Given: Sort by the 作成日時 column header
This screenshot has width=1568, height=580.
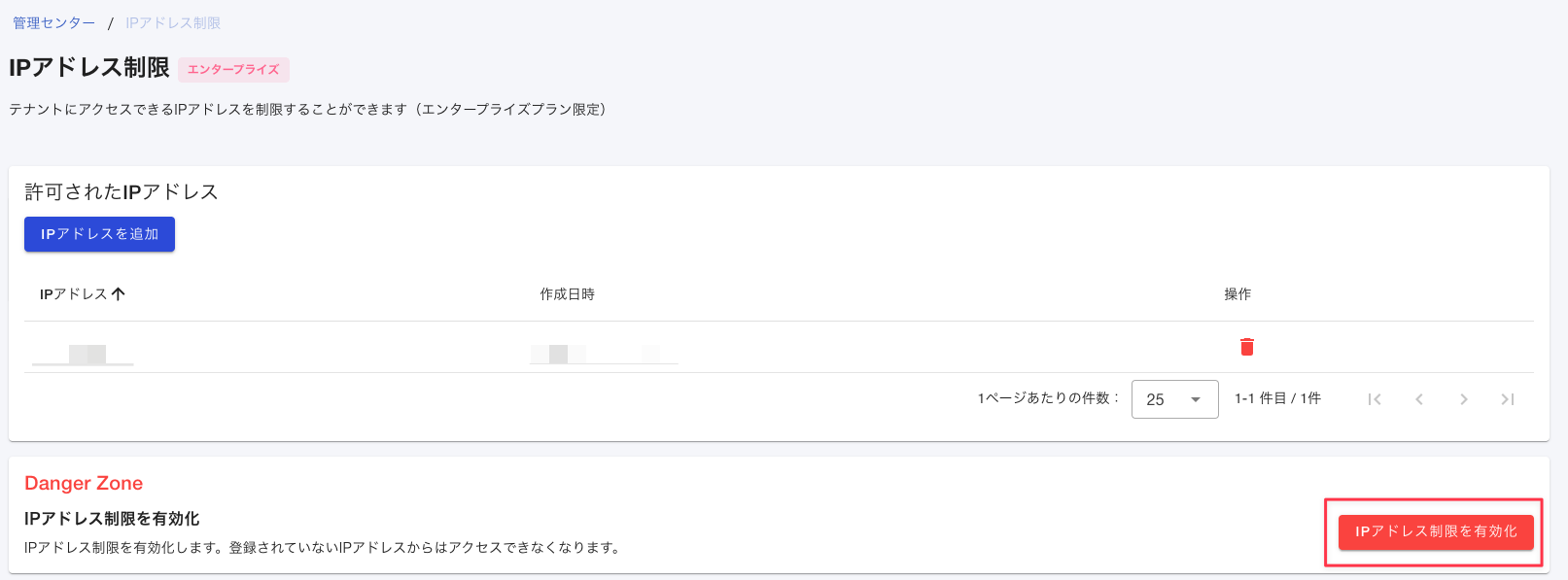Looking at the screenshot, I should tap(567, 294).
